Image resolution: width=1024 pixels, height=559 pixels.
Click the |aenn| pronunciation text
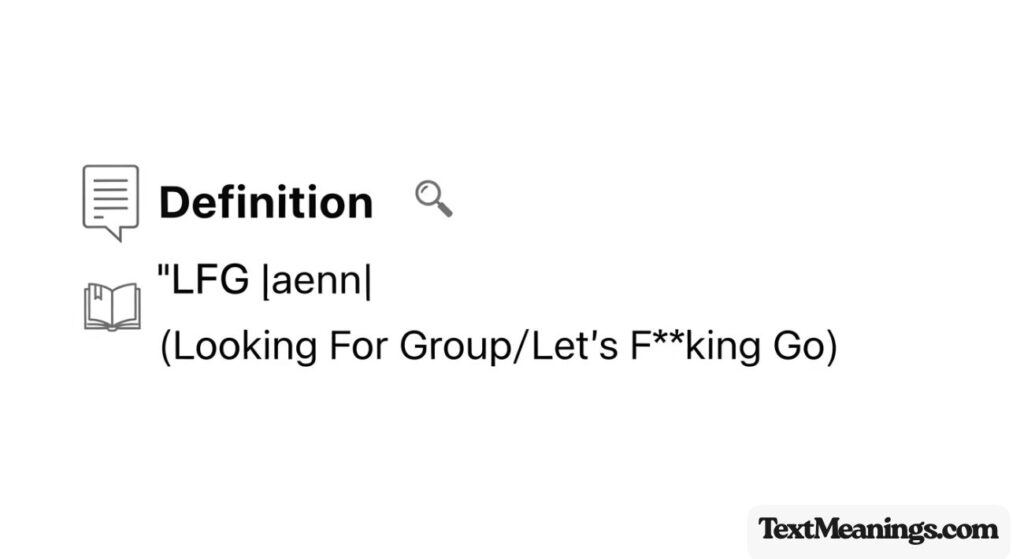315,282
